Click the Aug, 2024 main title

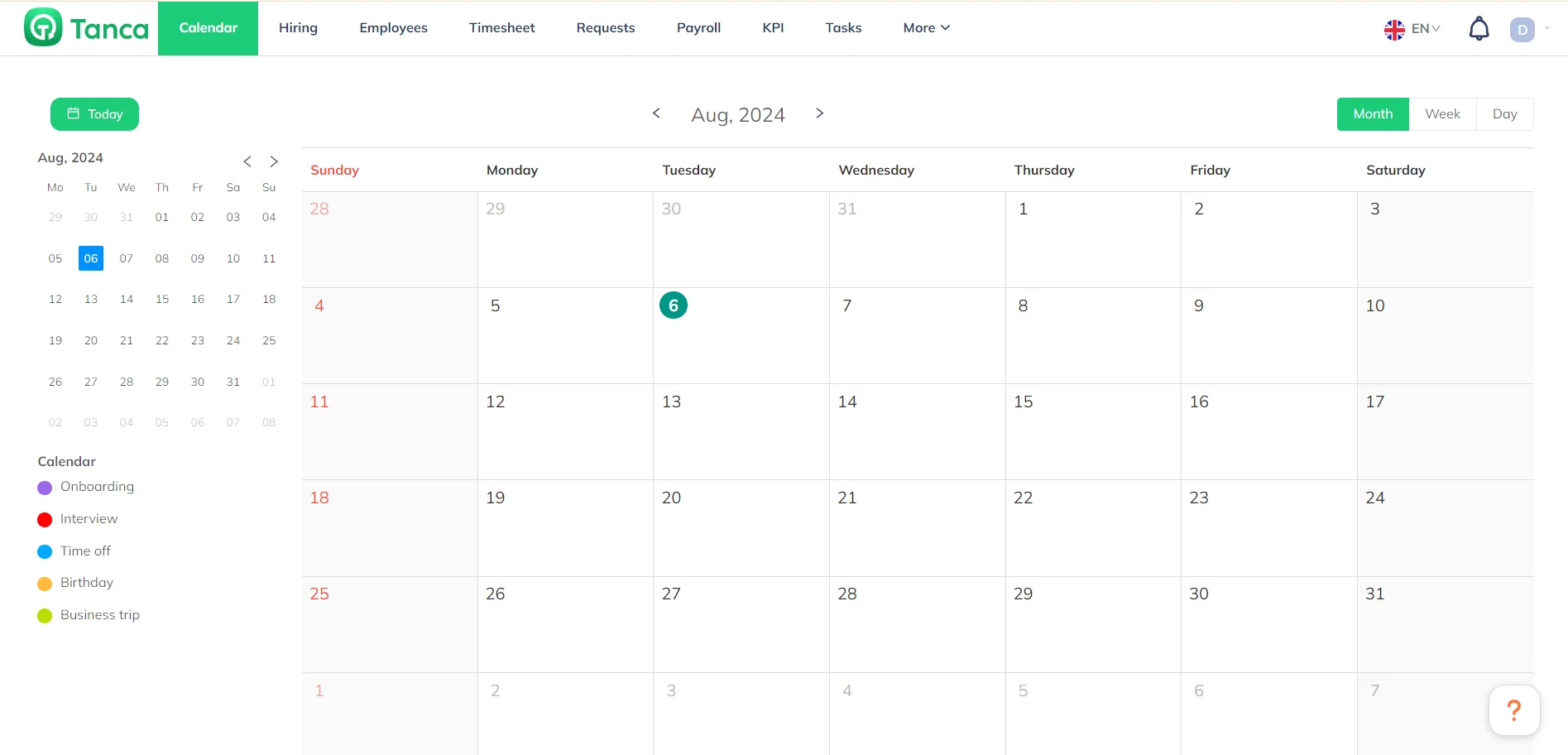pos(738,115)
